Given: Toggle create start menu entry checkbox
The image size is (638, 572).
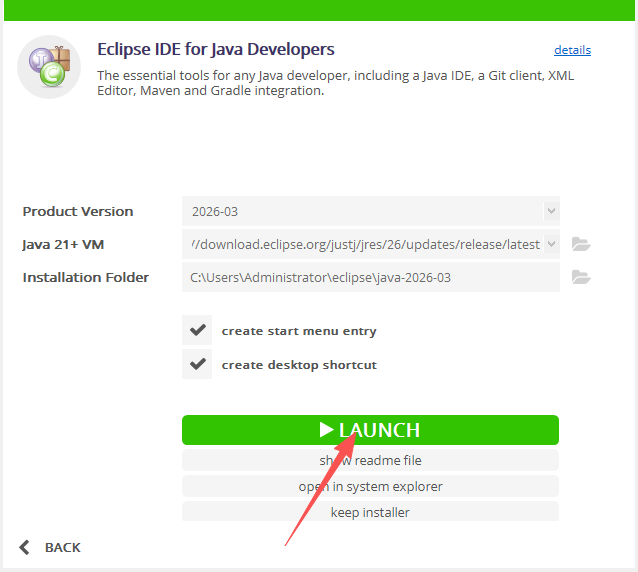Looking at the screenshot, I should point(197,330).
